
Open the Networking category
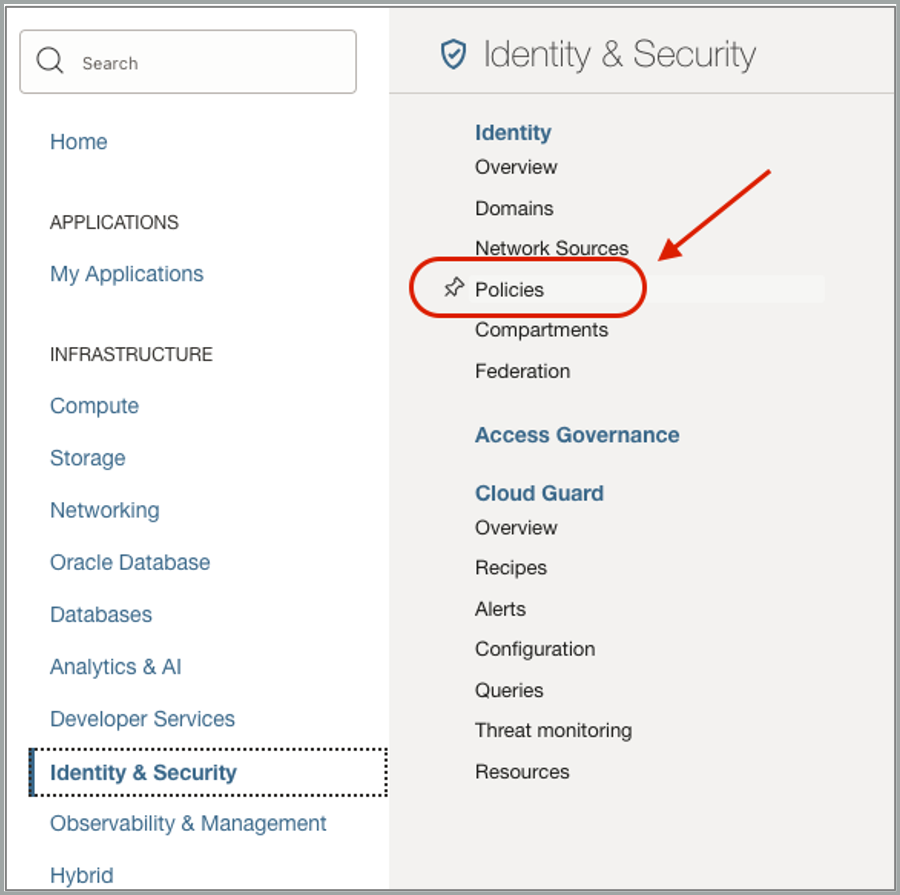(x=104, y=510)
